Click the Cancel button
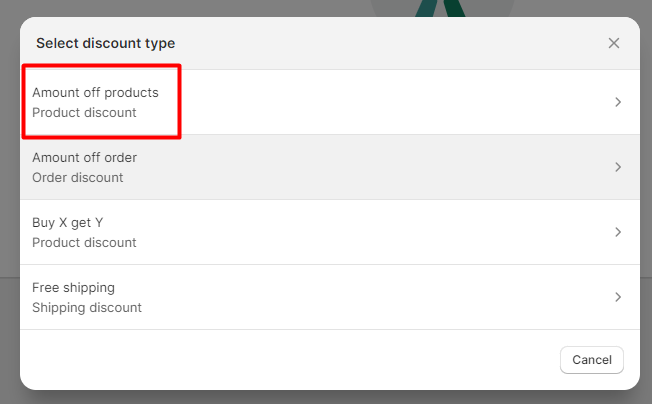This screenshot has width=652, height=404. [x=592, y=360]
